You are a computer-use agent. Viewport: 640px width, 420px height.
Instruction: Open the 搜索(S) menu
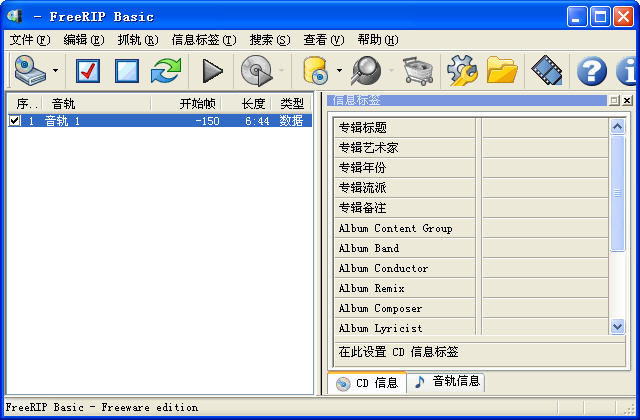pos(270,40)
